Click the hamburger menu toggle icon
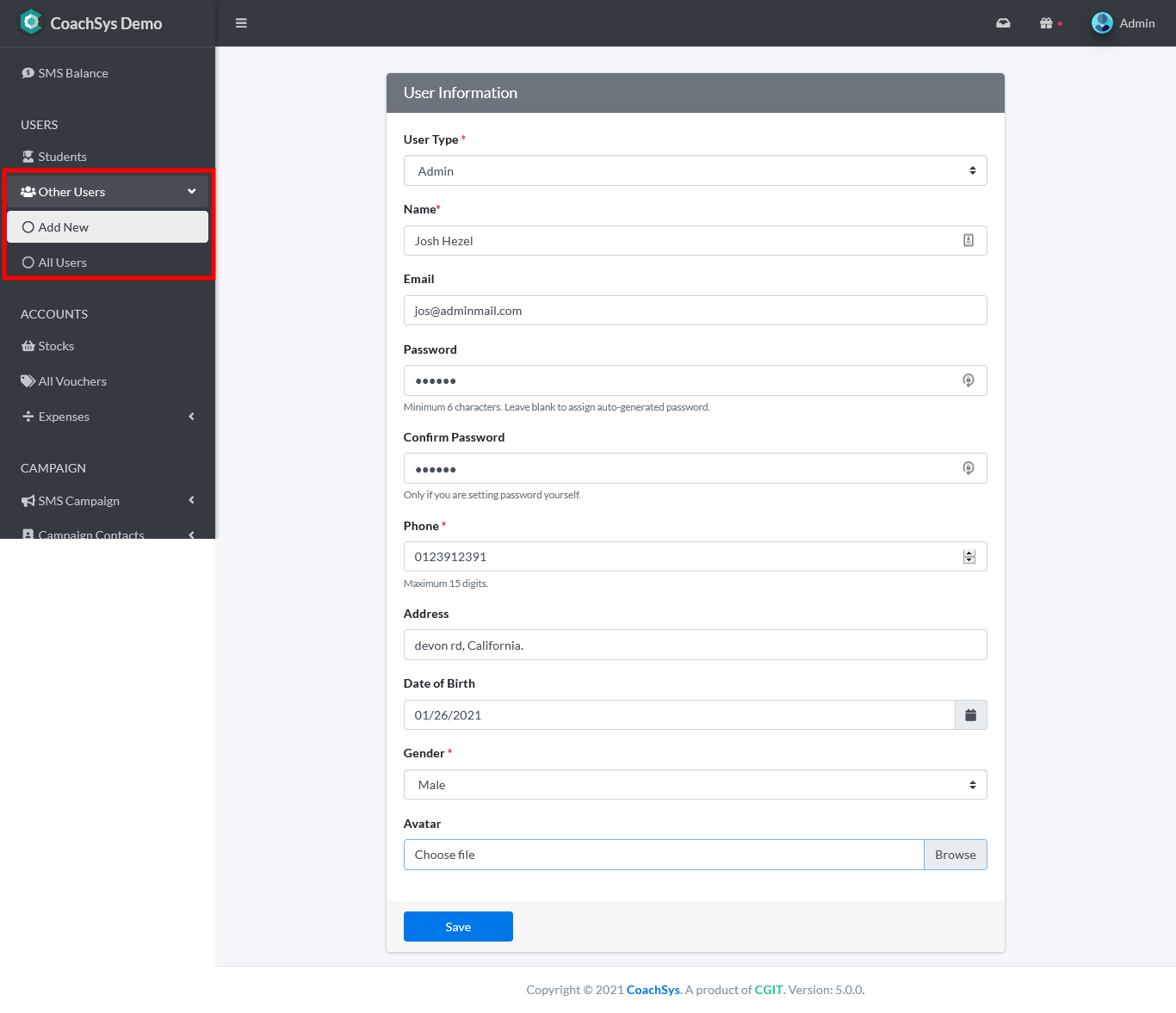Screen dimensions: 1176x1013 coord(241,23)
